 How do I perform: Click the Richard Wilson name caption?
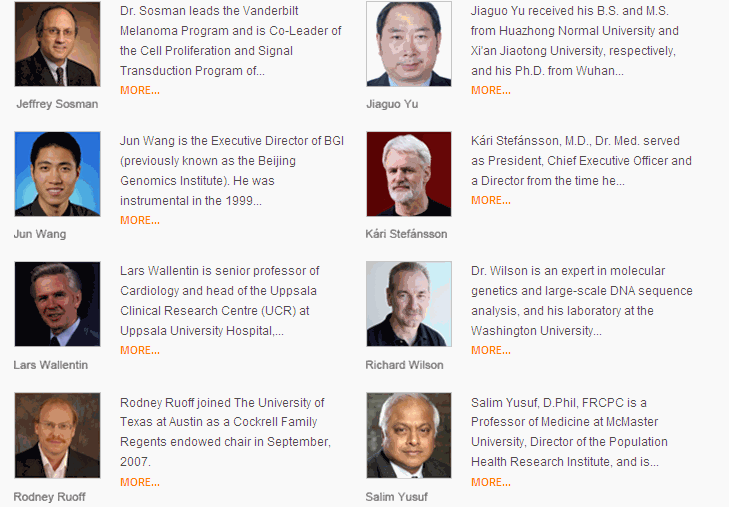click(x=404, y=365)
